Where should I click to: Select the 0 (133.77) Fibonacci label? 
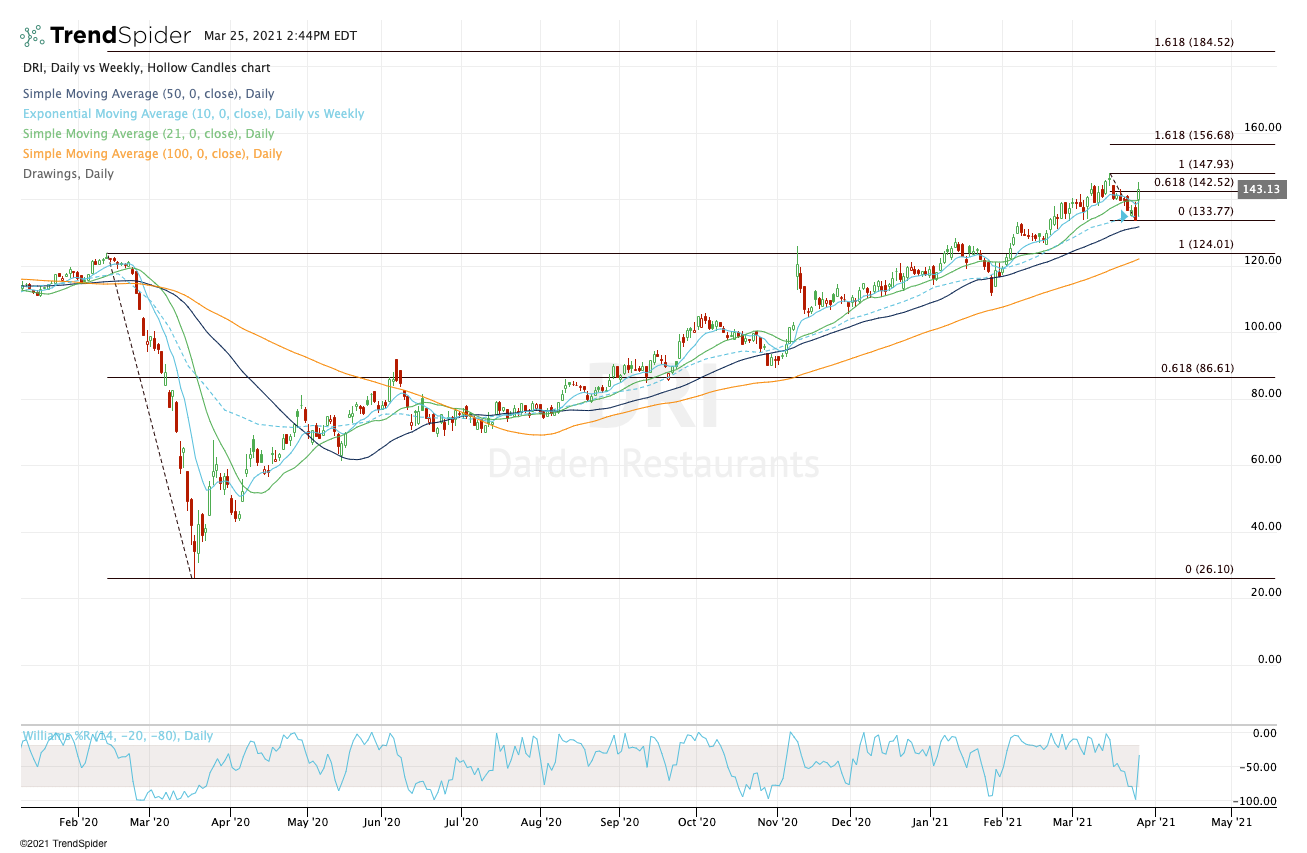tap(1205, 211)
